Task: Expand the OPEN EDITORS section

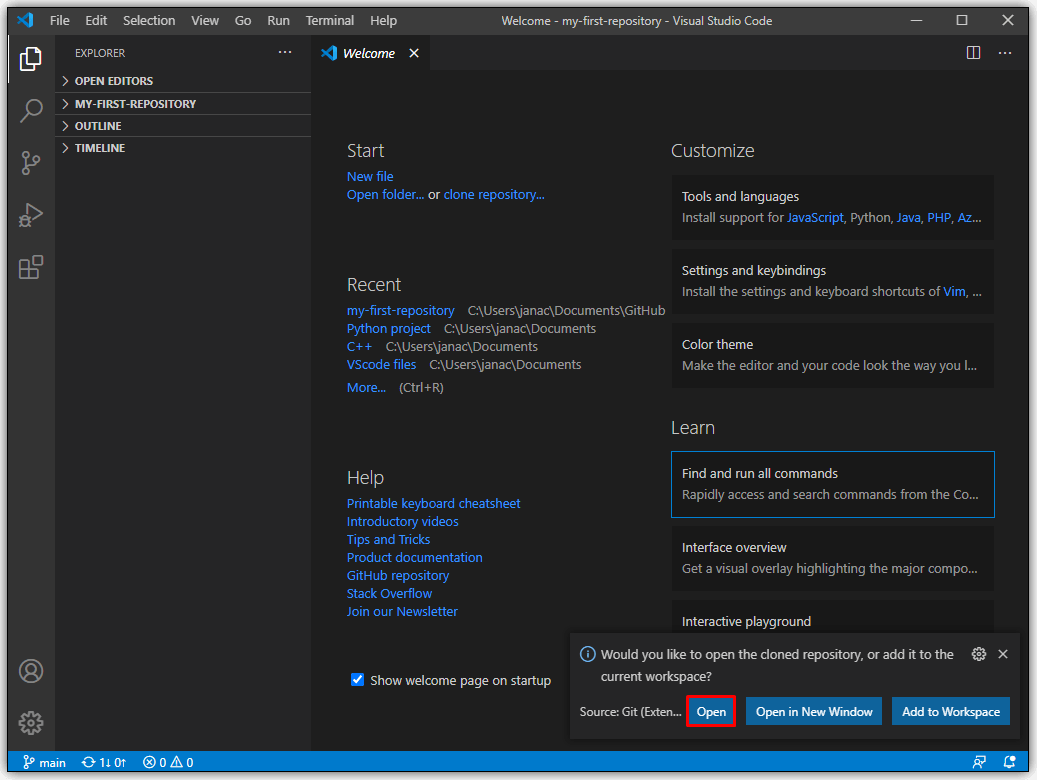Action: (x=183, y=81)
